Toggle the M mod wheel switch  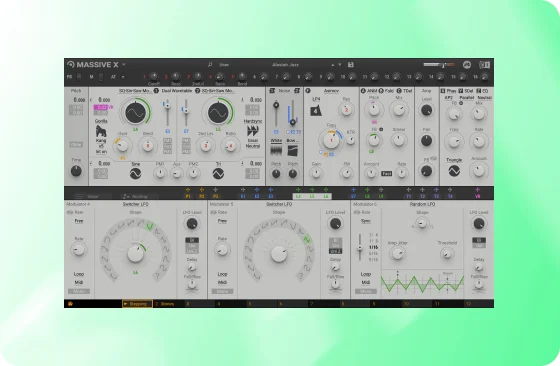101,77
